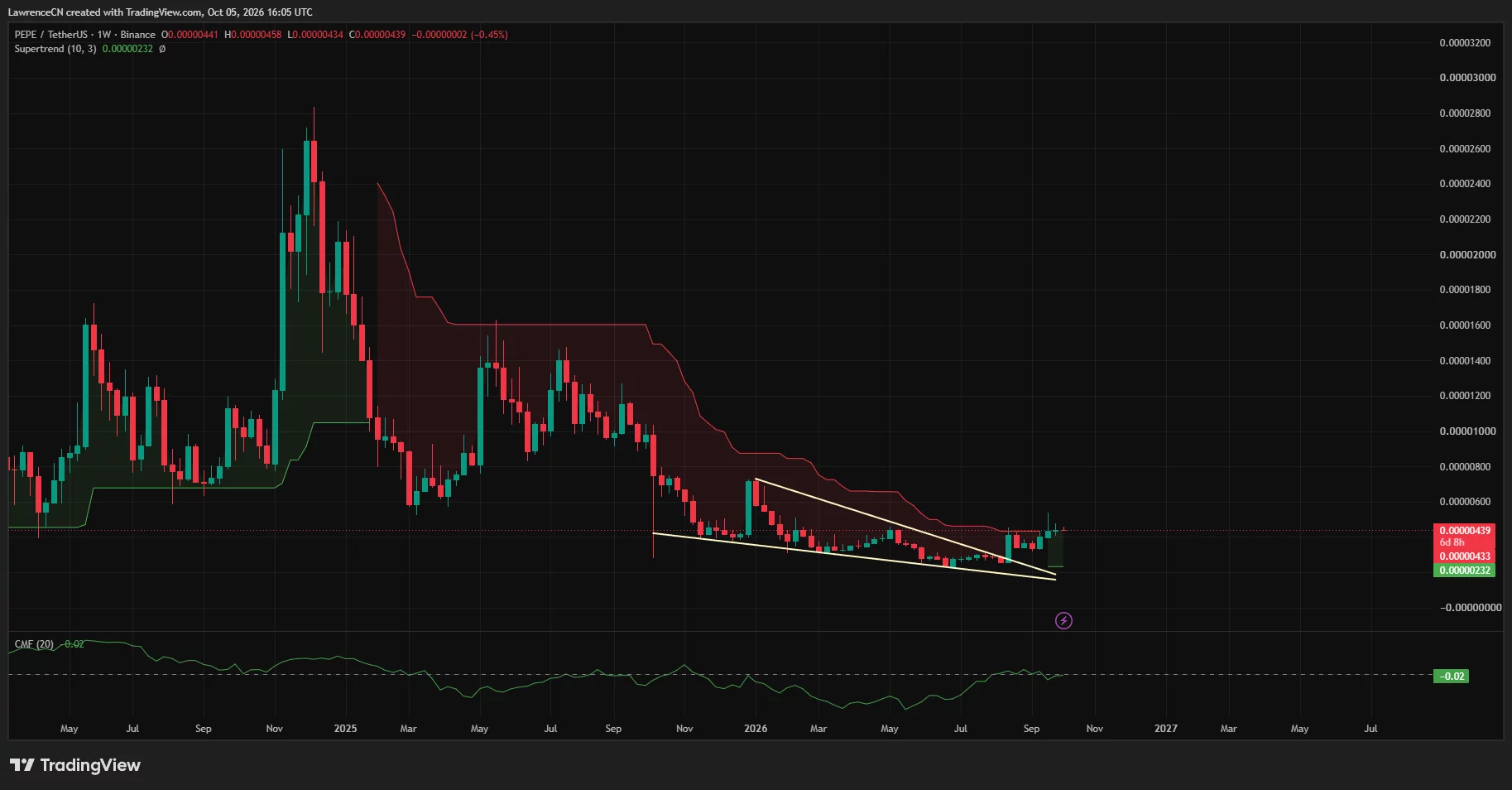The image size is (1512, 790).
Task: Click the low value L0.00000434
Action: 314,35
